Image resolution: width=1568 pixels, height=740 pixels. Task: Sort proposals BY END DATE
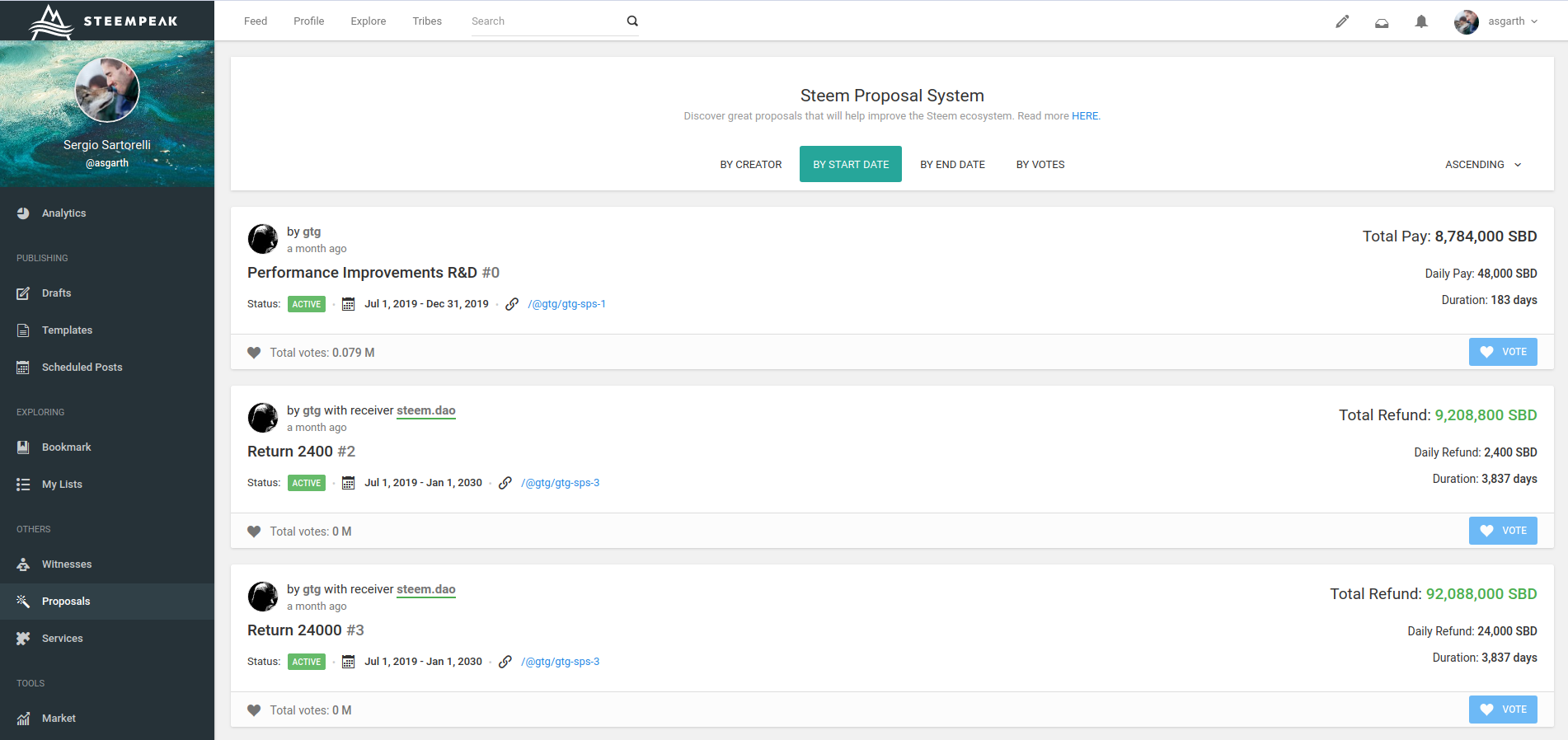[x=952, y=165]
